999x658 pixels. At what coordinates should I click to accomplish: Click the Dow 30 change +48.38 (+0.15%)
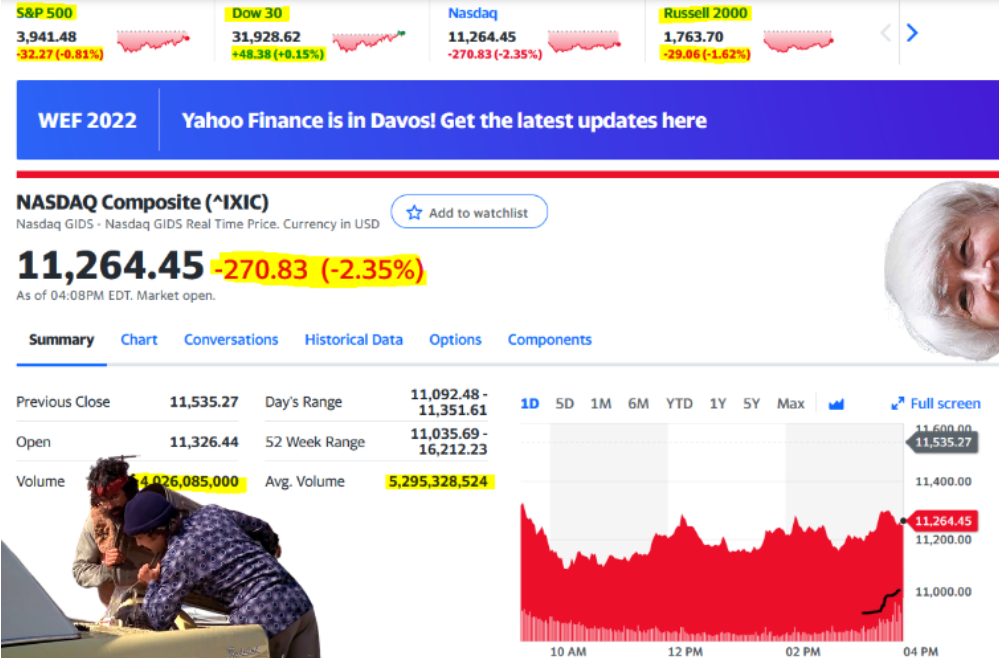pos(278,54)
